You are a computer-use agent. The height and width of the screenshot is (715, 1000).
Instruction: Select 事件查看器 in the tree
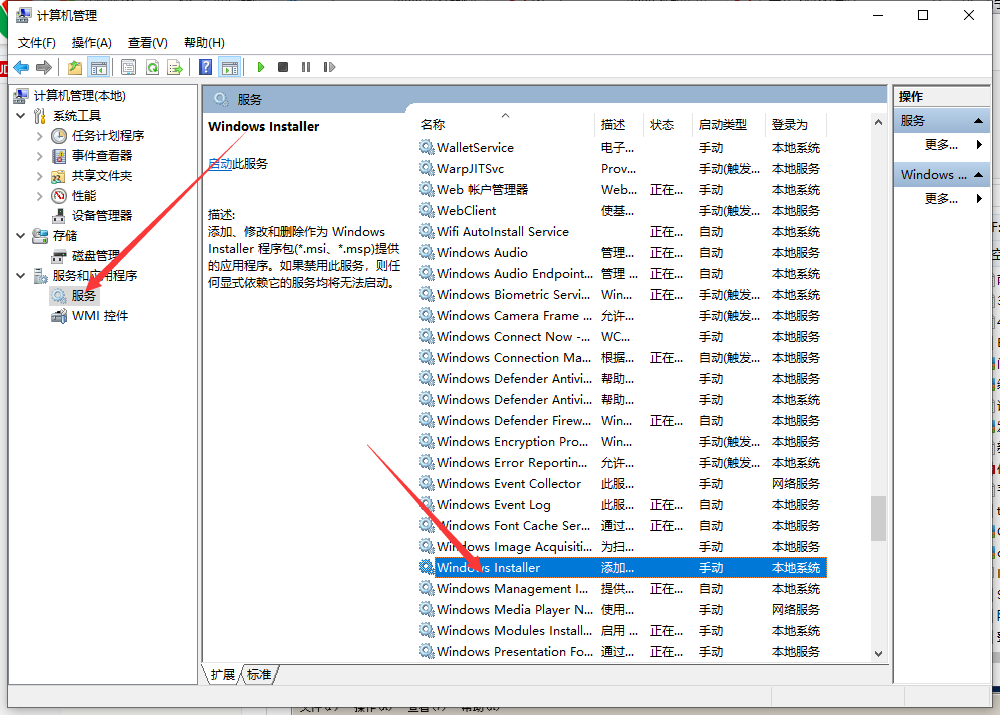[x=102, y=156]
